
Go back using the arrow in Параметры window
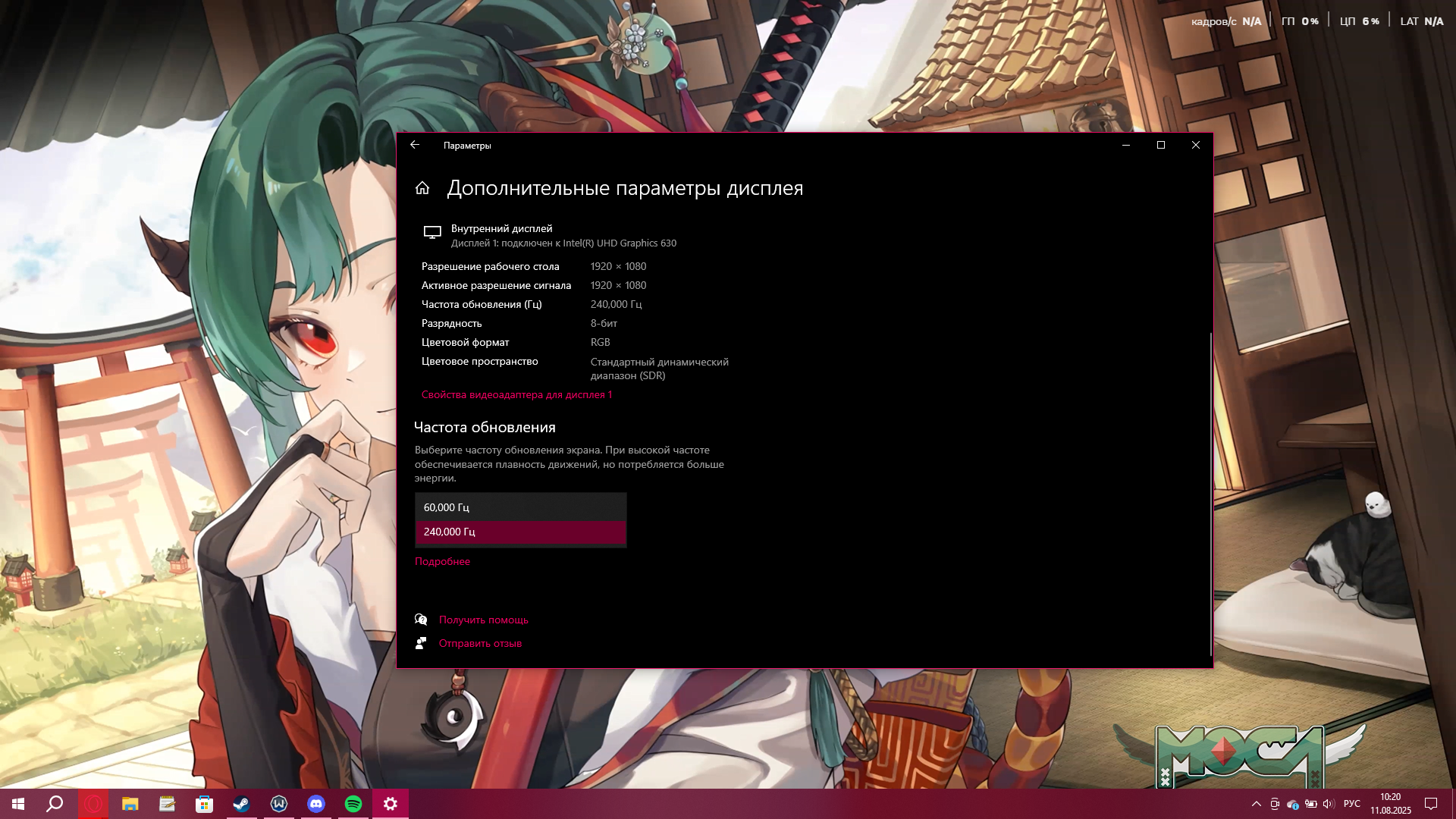point(415,145)
